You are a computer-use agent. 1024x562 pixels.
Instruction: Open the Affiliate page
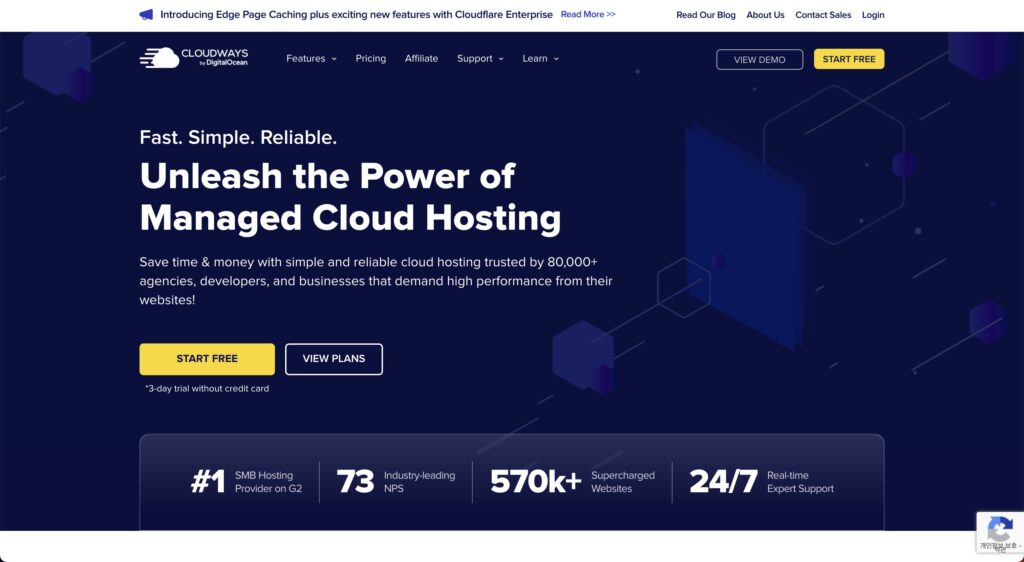pyautogui.click(x=421, y=59)
